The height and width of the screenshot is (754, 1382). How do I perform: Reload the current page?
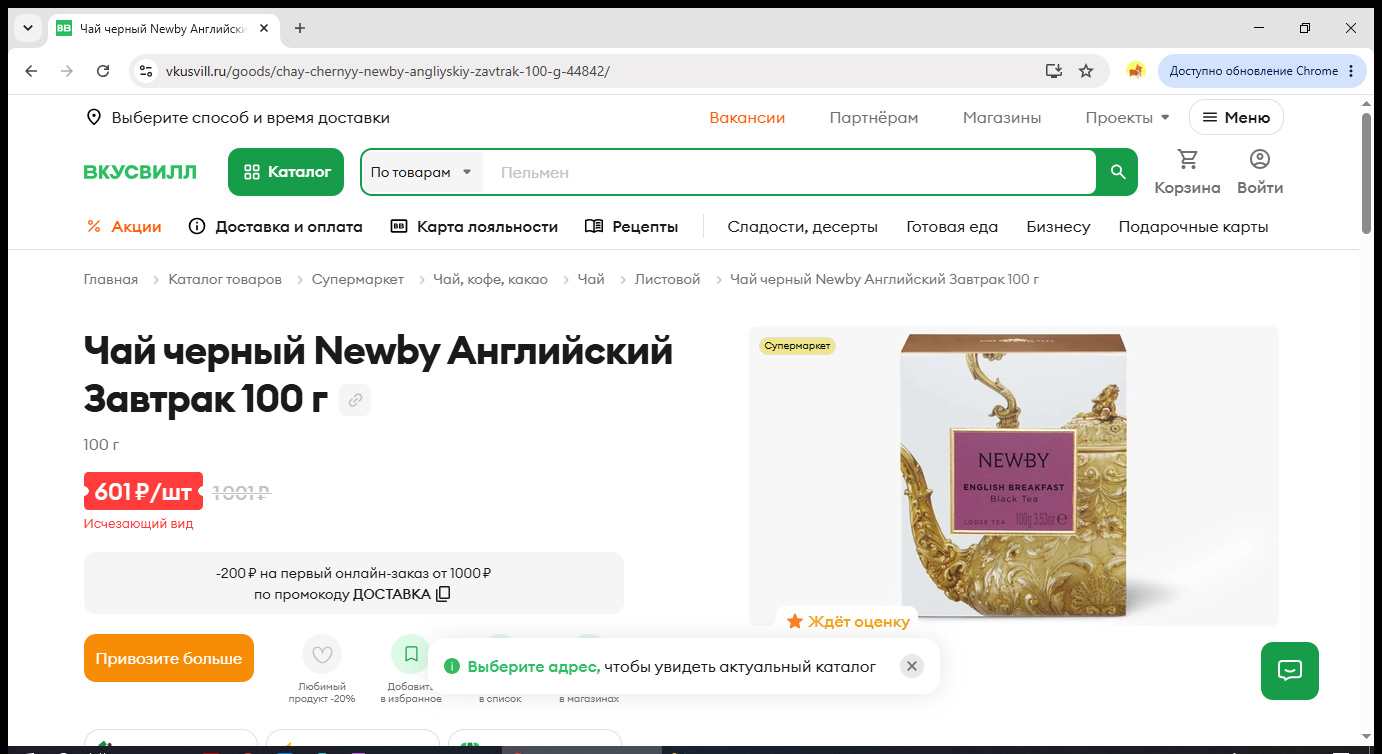(103, 71)
